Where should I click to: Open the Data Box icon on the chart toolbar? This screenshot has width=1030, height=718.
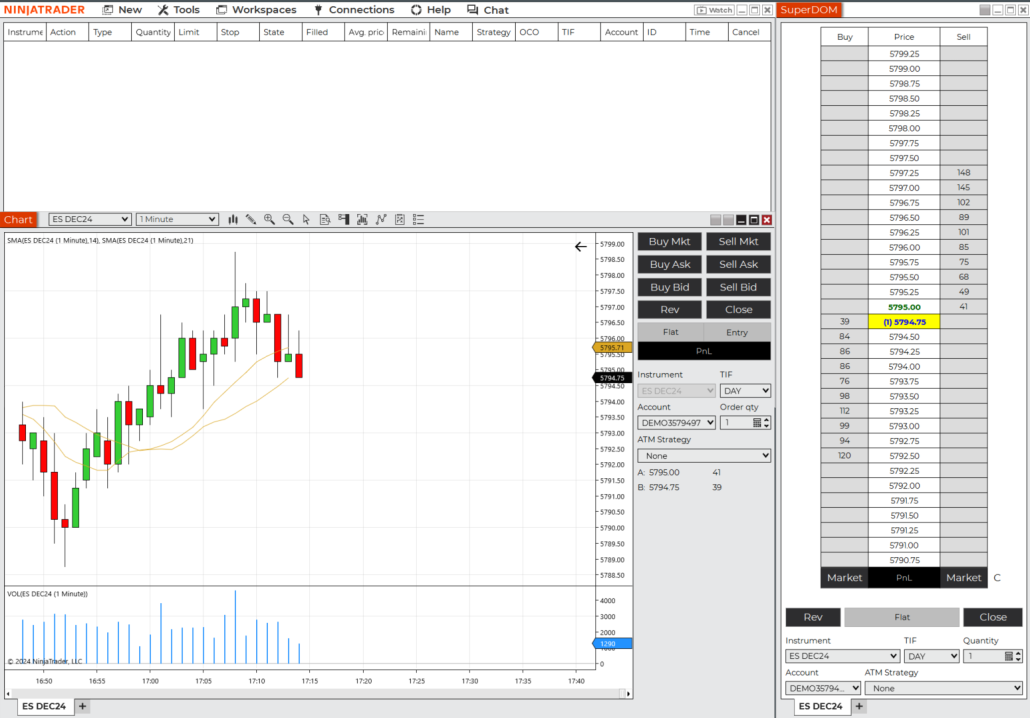tap(324, 219)
